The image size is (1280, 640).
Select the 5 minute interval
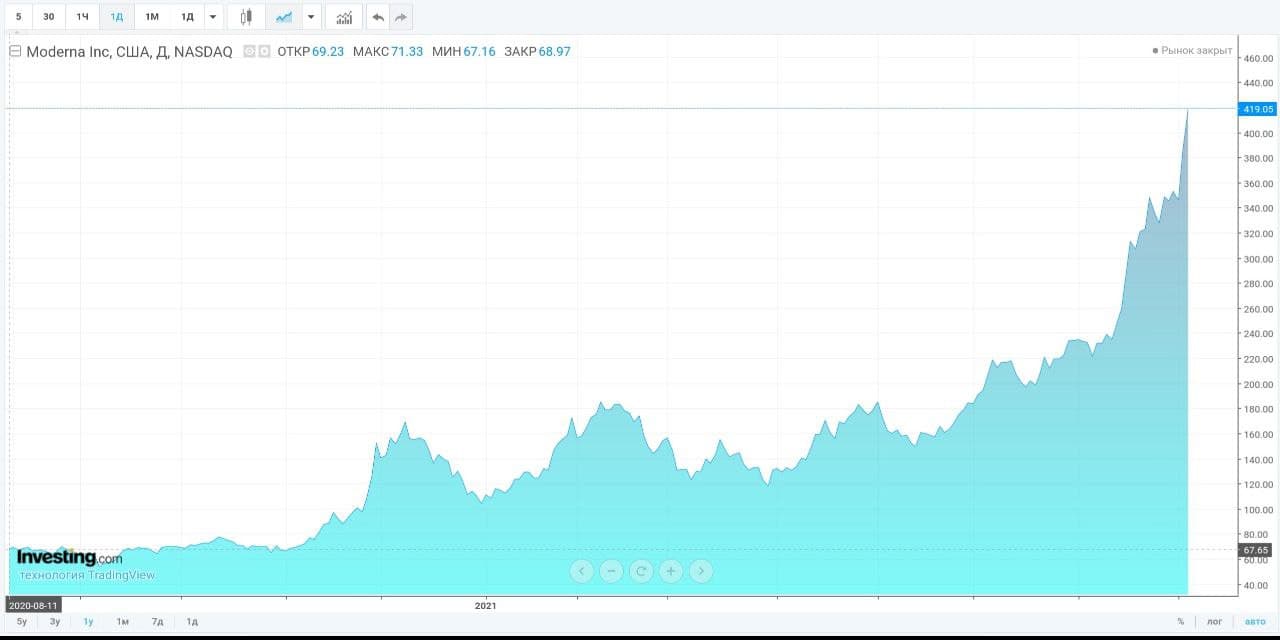click(x=18, y=17)
